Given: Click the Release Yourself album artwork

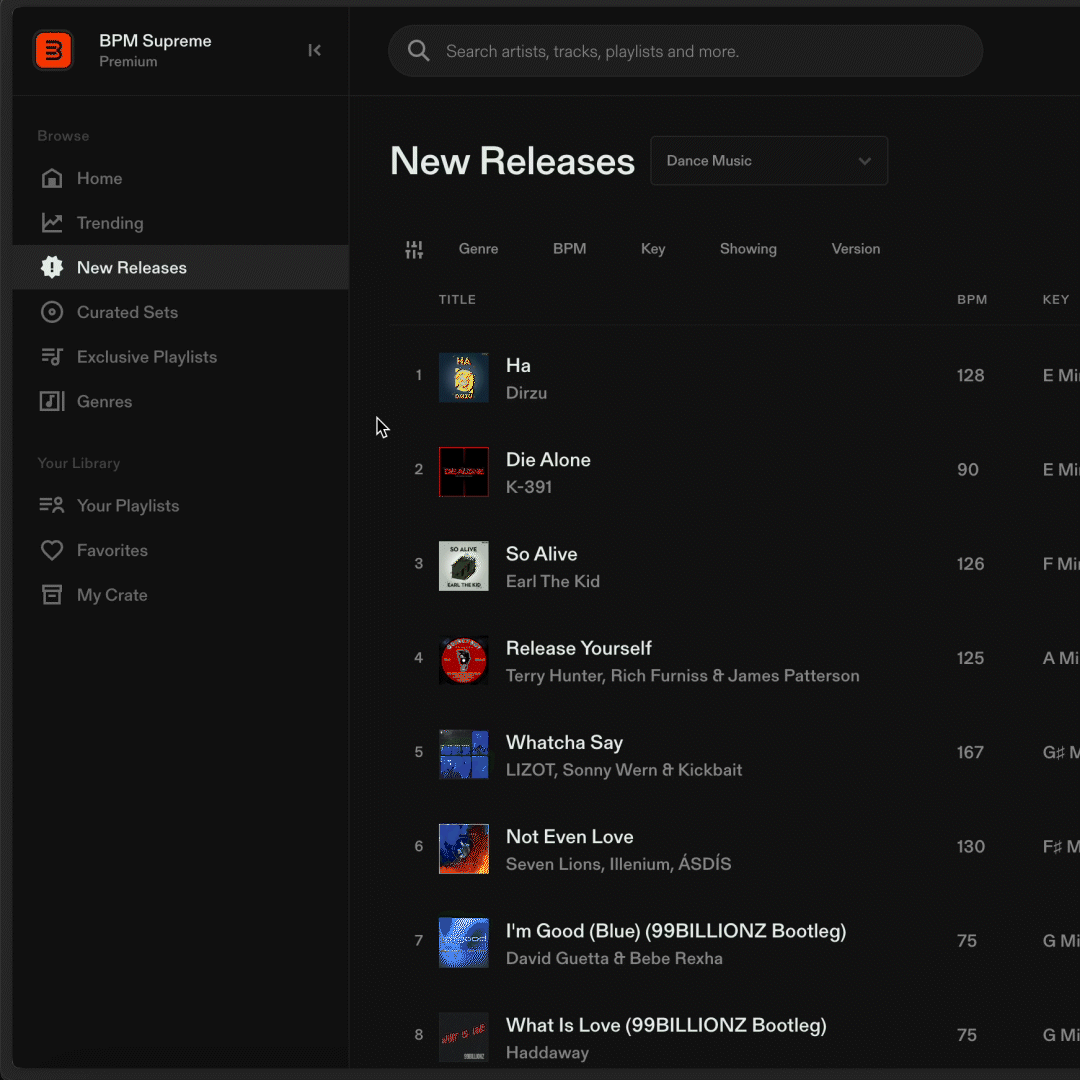Looking at the screenshot, I should point(464,661).
